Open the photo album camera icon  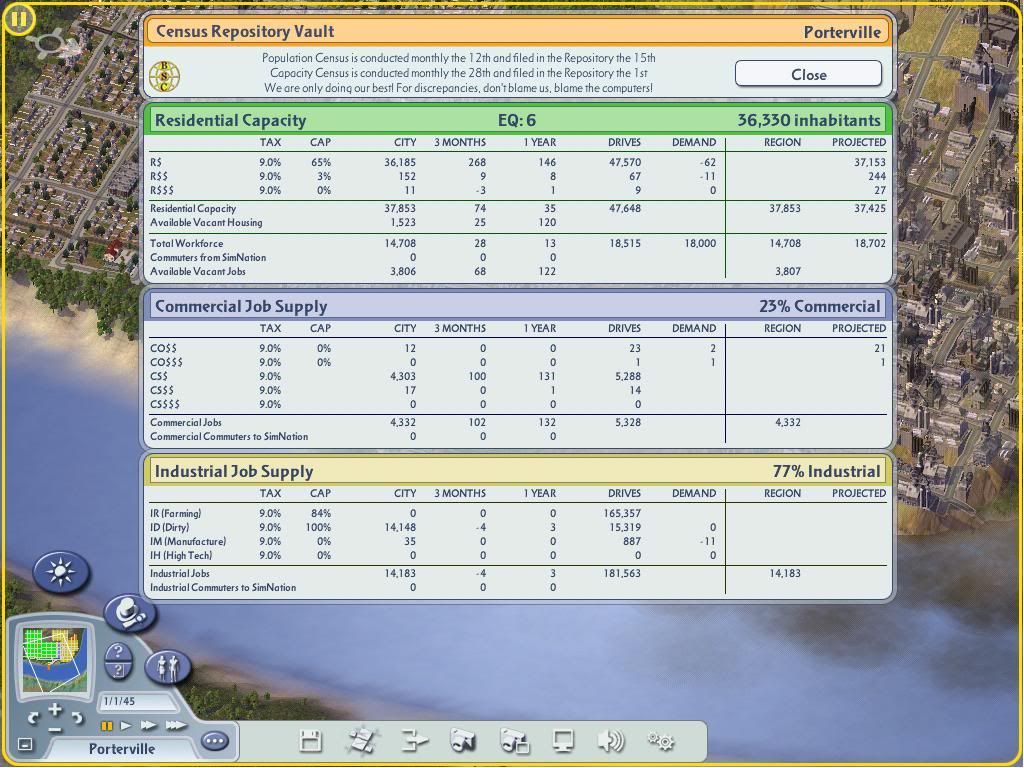514,741
